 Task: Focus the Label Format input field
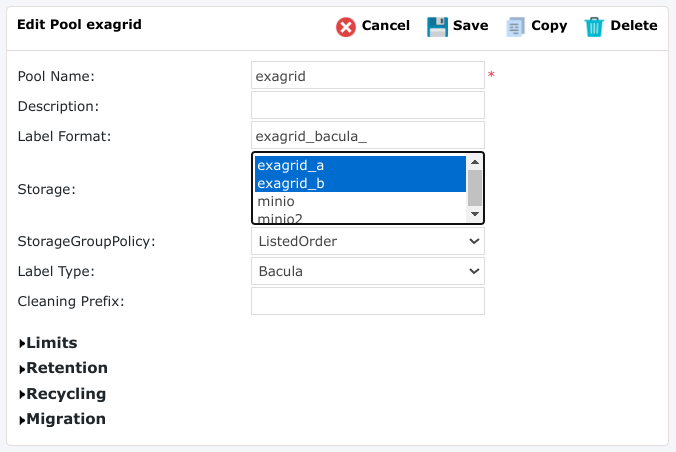(x=368, y=135)
